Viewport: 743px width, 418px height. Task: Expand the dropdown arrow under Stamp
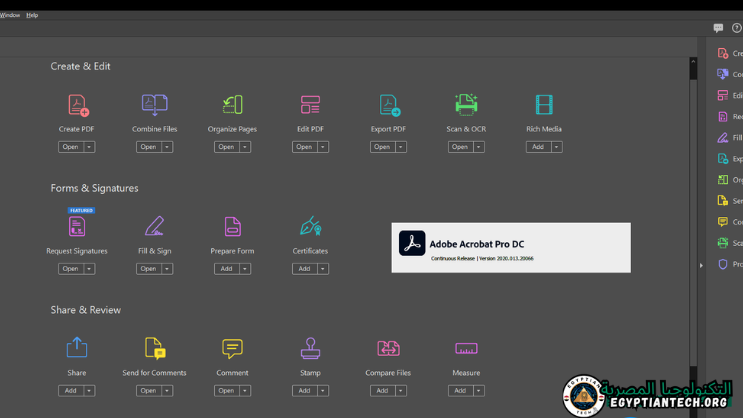coord(323,391)
